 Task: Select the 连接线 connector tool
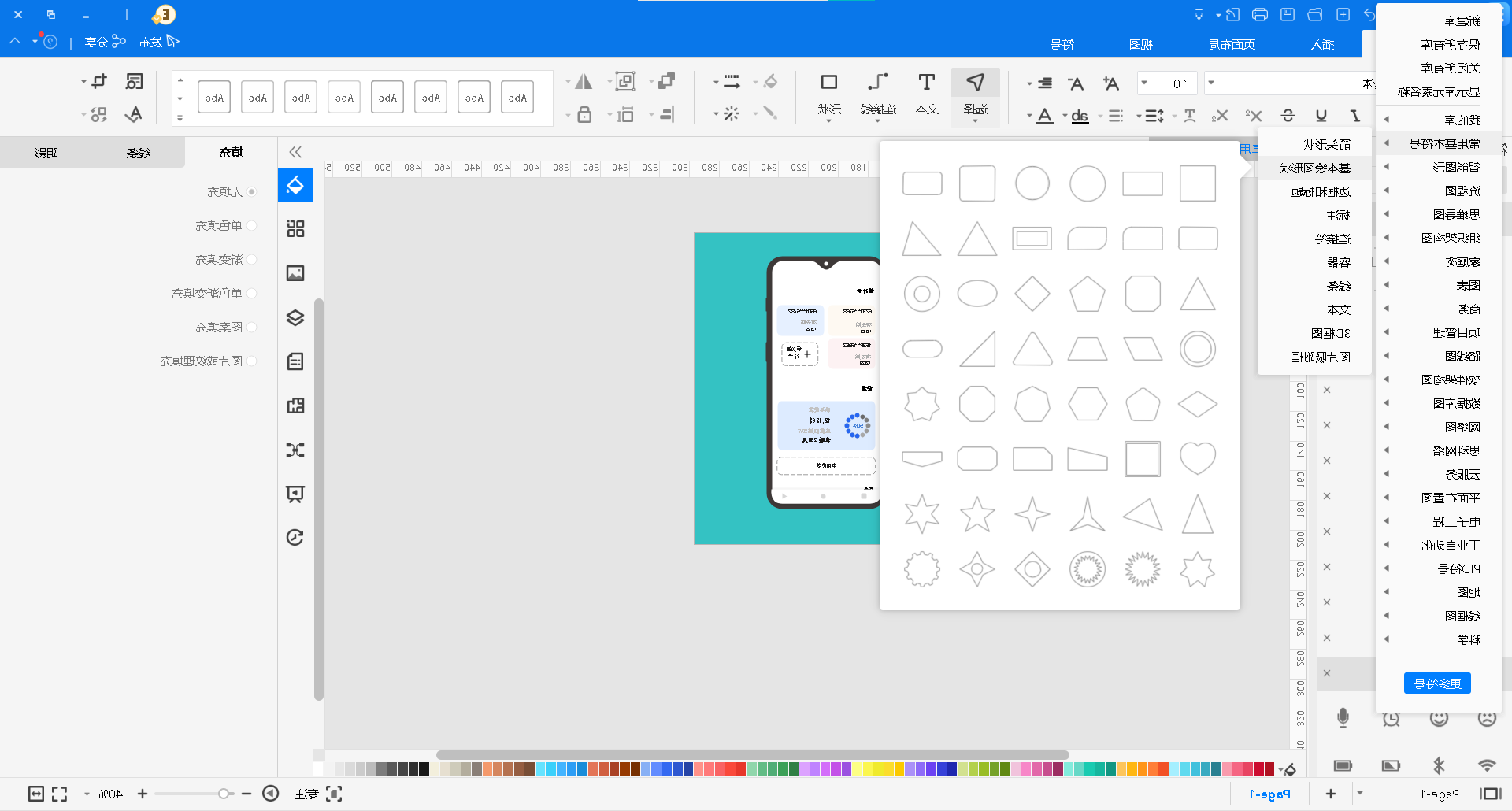[x=878, y=94]
